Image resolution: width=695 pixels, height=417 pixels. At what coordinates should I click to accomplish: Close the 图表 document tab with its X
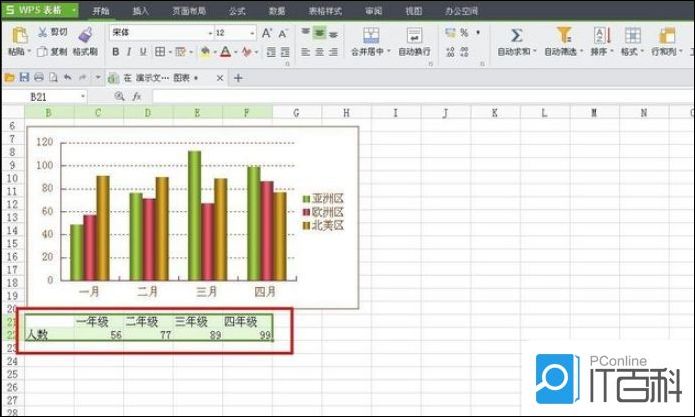tap(219, 78)
